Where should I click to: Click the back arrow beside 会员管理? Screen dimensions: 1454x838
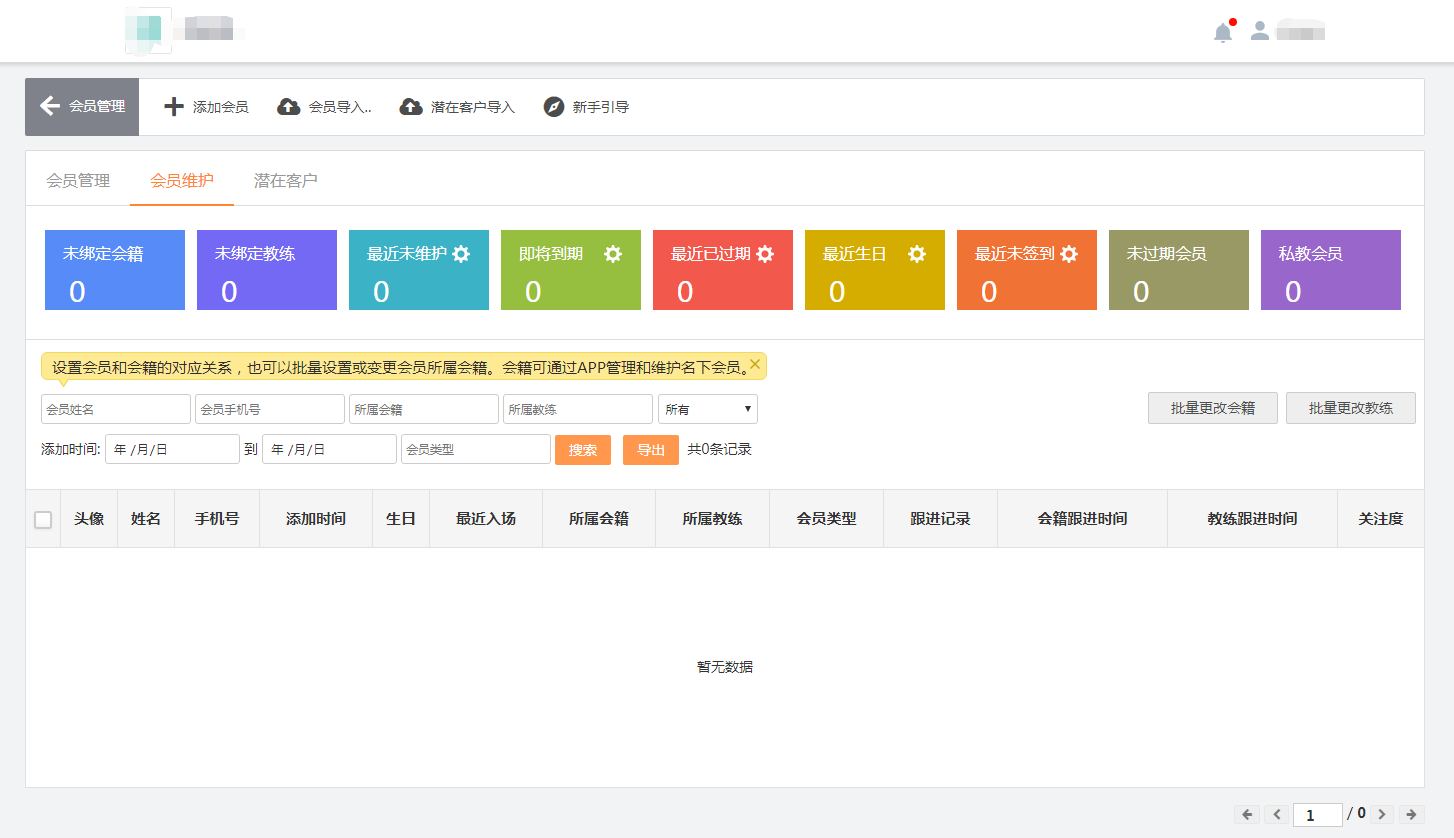click(x=48, y=106)
